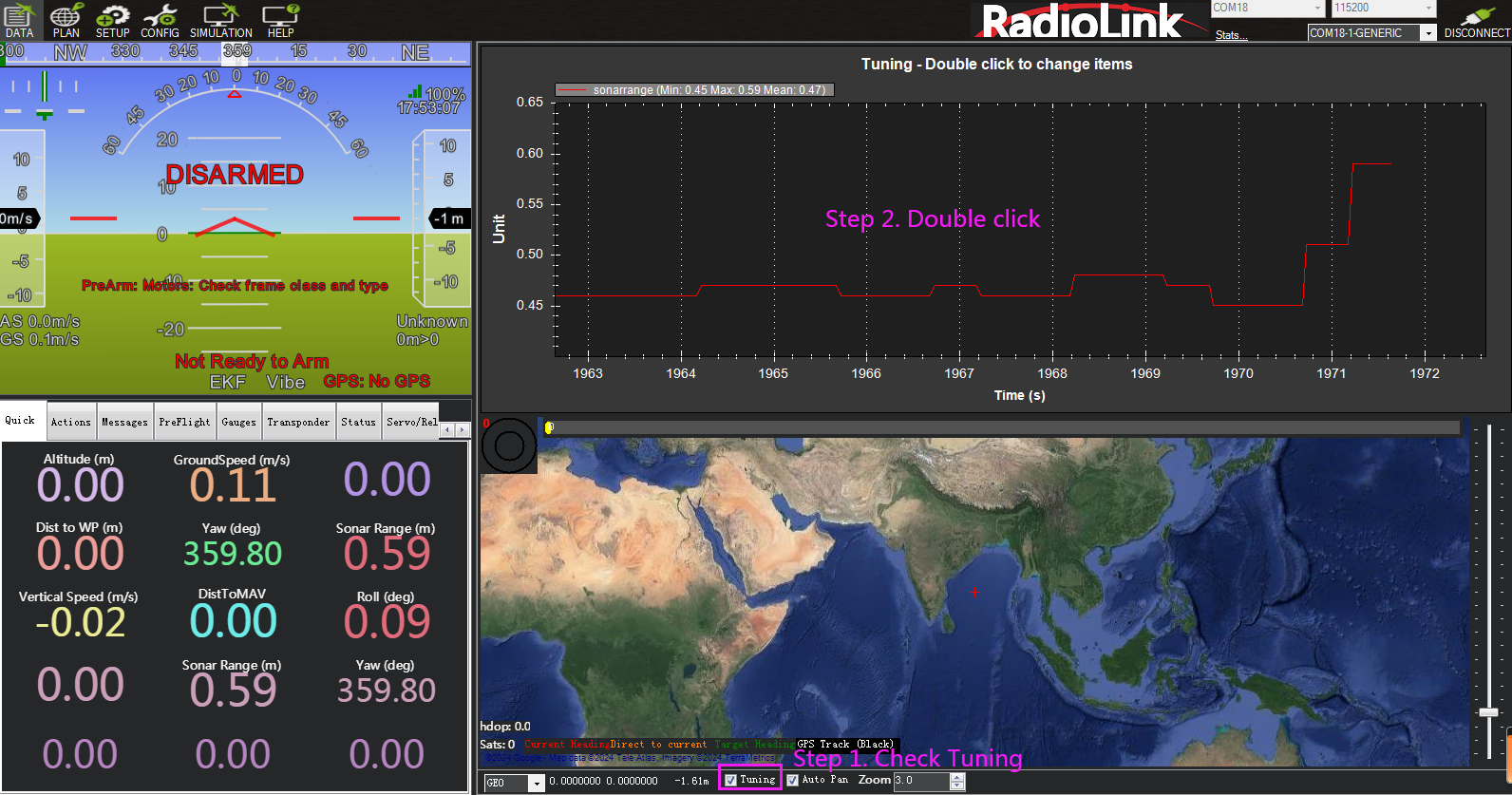Open the CONFIG wrench icon

(x=160, y=20)
